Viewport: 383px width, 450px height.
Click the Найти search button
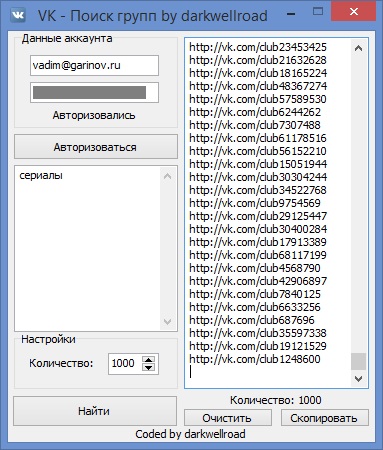coord(95,411)
